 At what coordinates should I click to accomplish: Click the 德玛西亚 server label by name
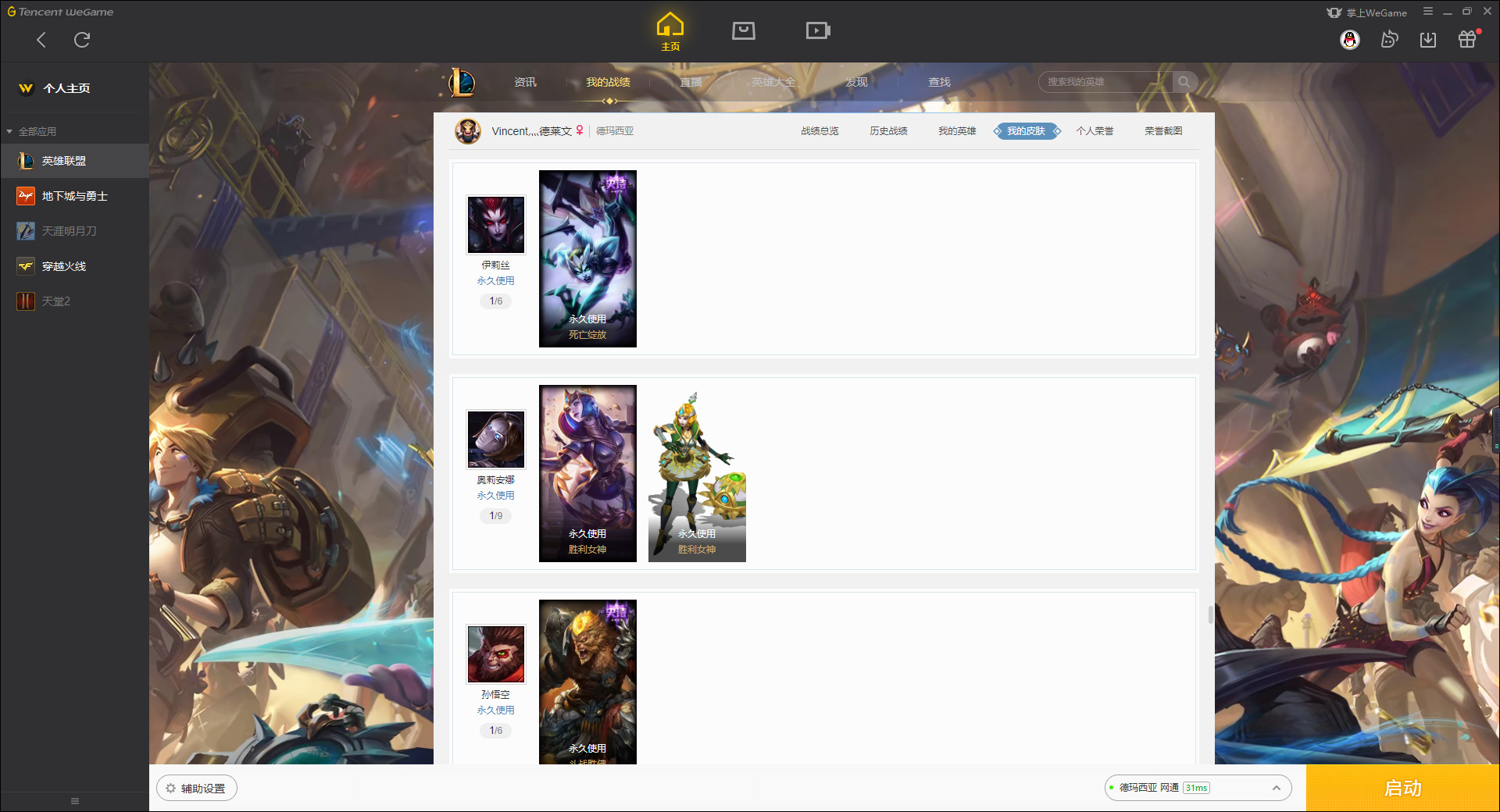pyautogui.click(x=615, y=131)
